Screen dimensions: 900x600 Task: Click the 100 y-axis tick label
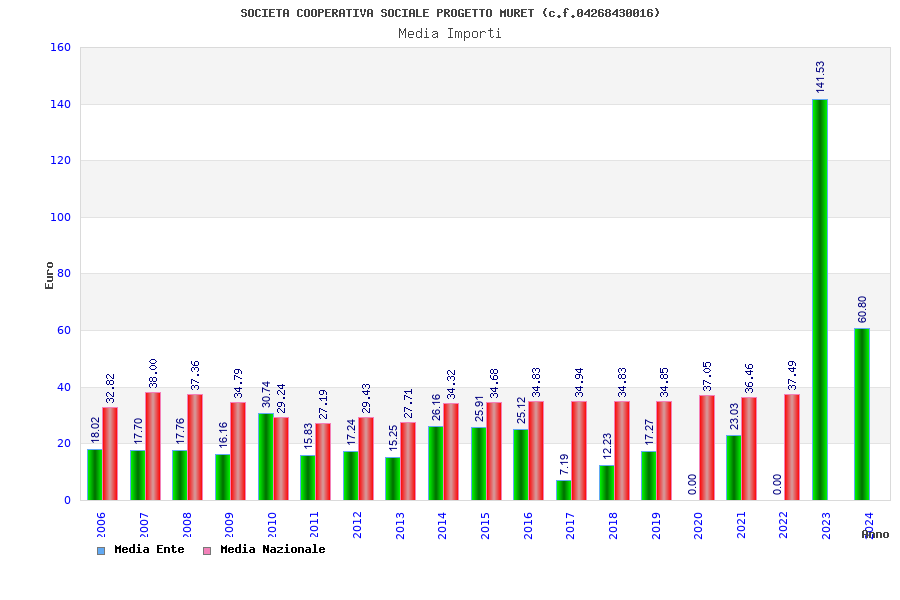point(60,217)
